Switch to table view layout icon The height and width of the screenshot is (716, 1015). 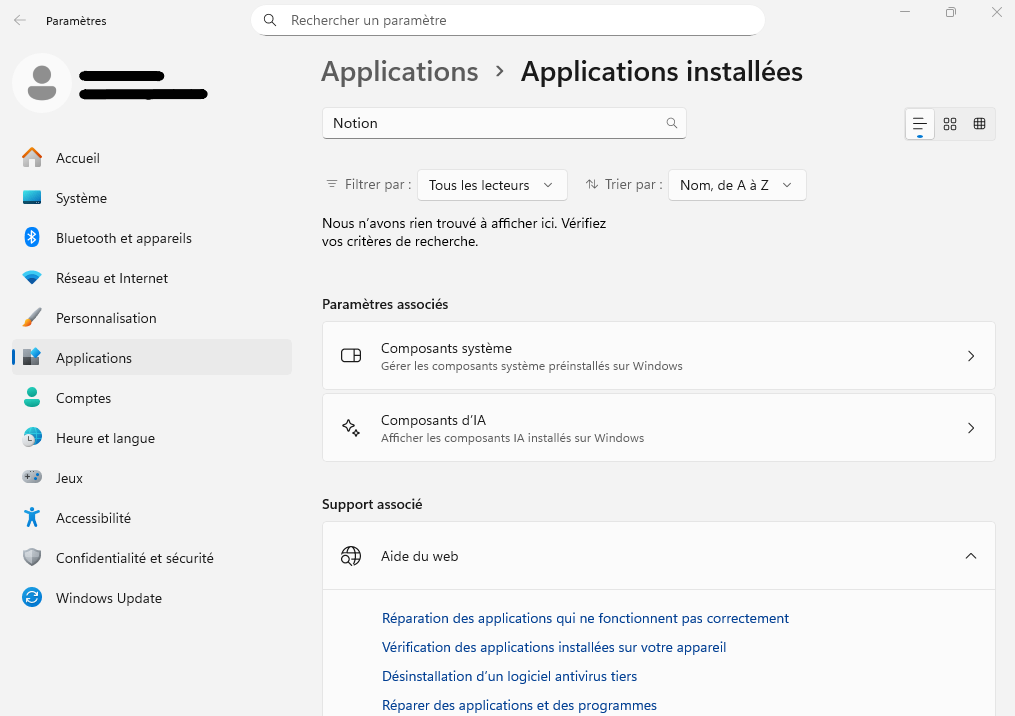click(979, 124)
